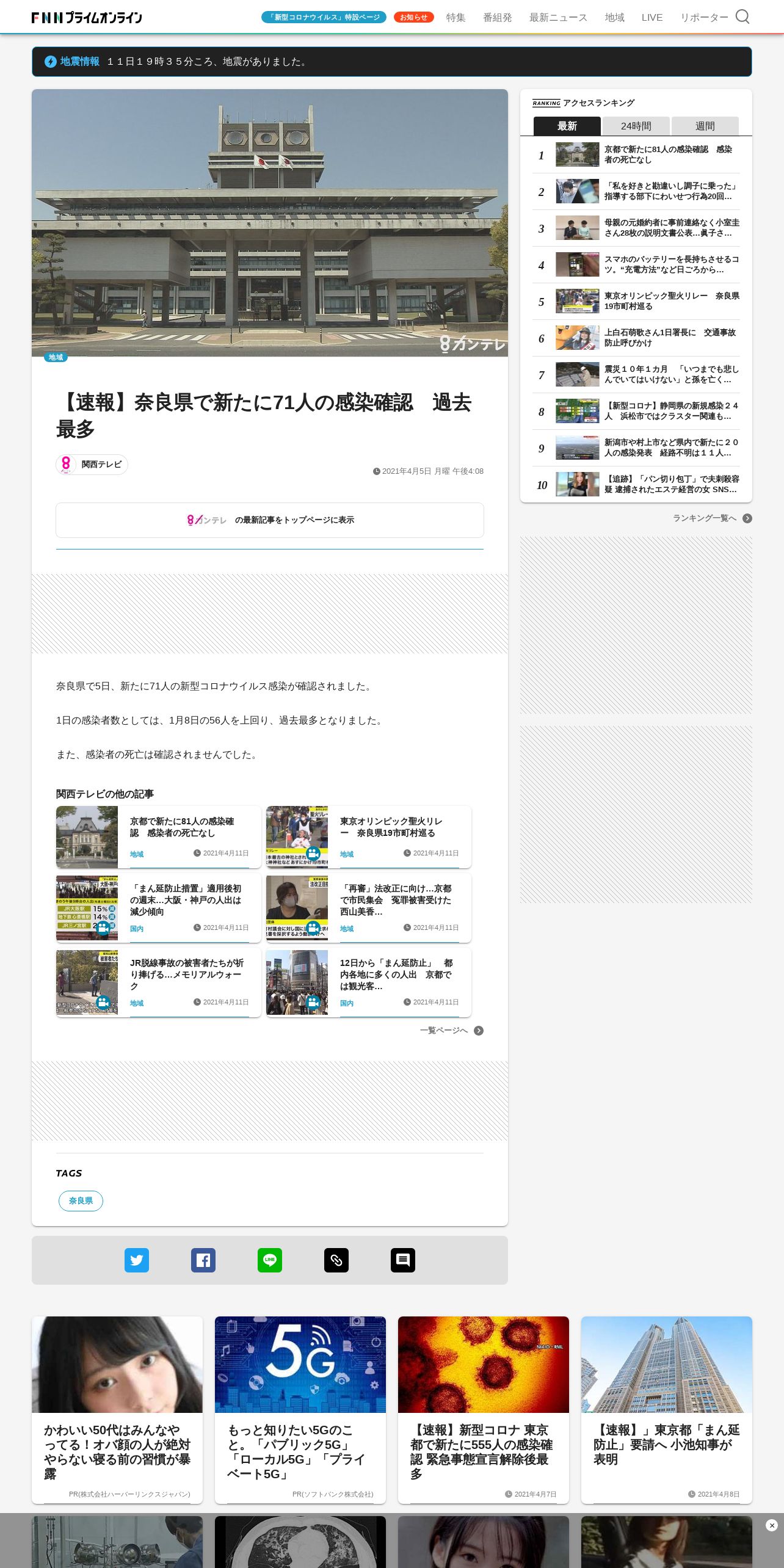The width and height of the screenshot is (784, 1568).
Task: Click video icon on JR脱線事故 thumbnail
Action: 103,1002
